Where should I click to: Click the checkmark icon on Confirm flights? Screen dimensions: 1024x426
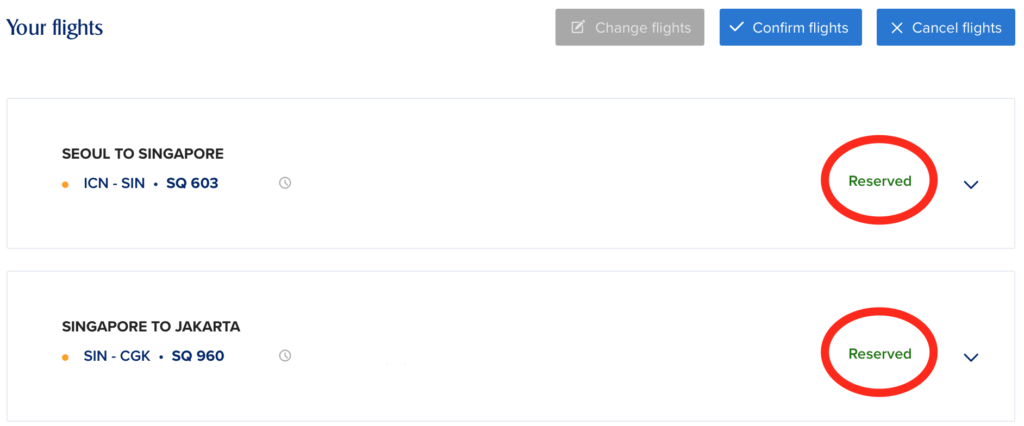[x=737, y=27]
